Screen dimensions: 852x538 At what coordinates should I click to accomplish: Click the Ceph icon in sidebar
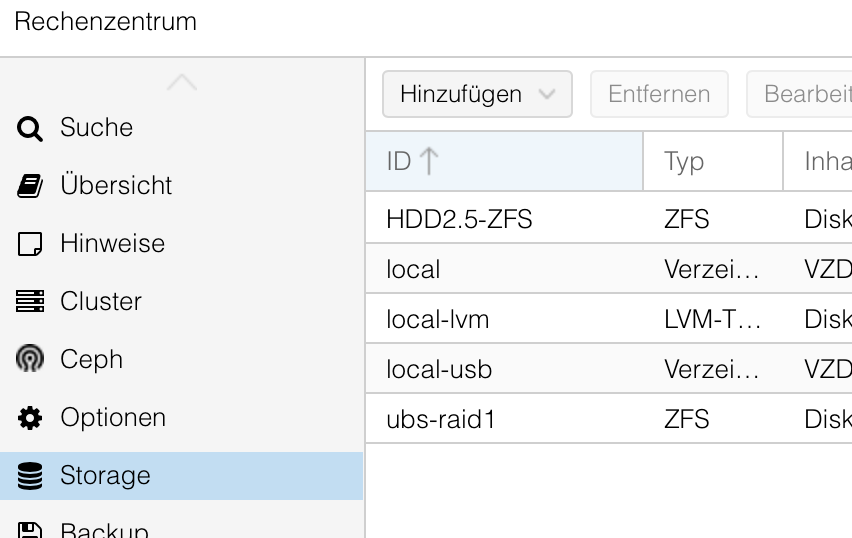click(30, 360)
